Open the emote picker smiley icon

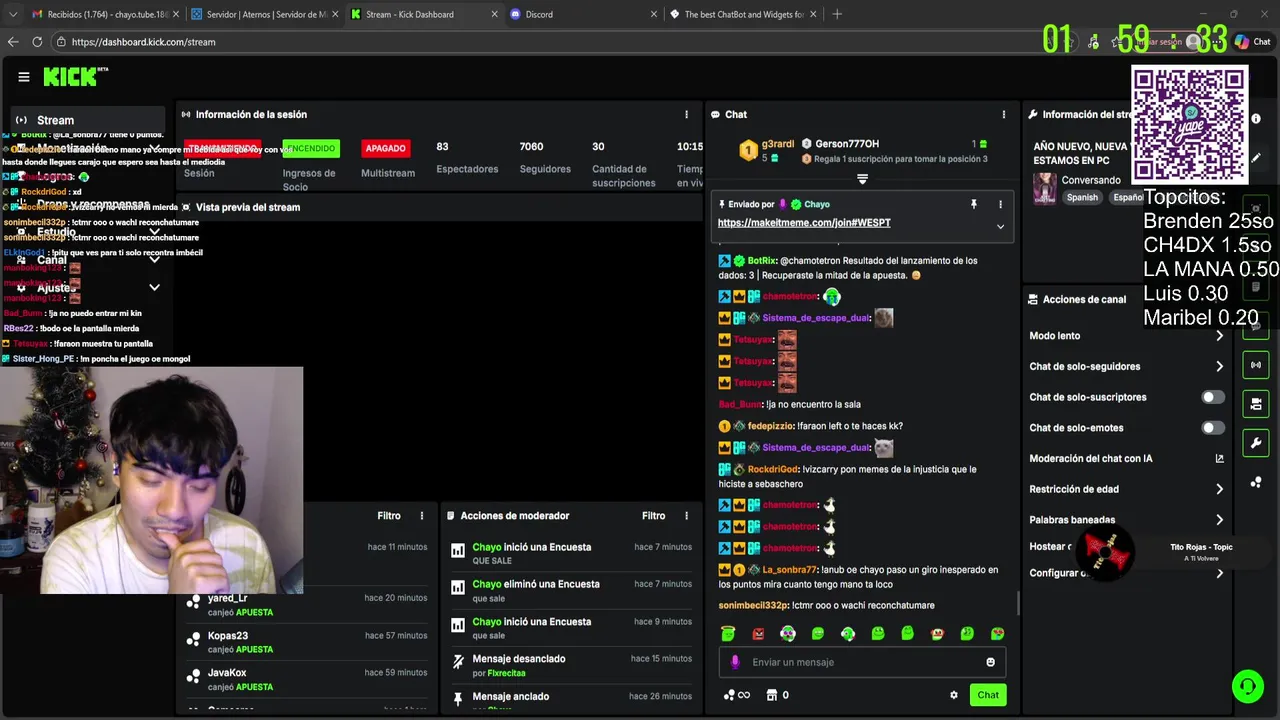990,662
